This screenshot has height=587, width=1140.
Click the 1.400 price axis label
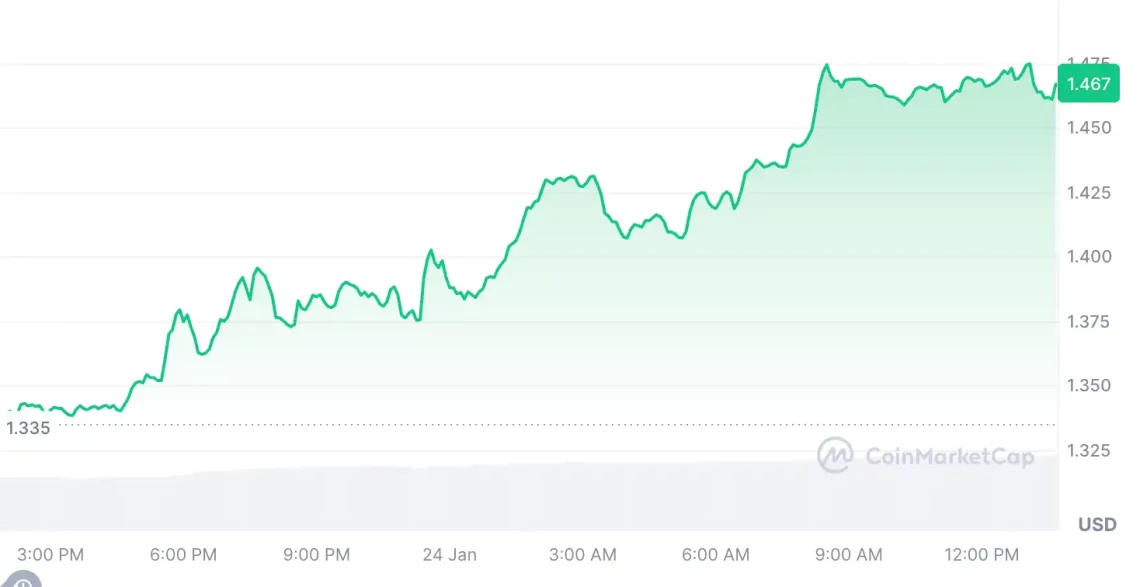1088,257
